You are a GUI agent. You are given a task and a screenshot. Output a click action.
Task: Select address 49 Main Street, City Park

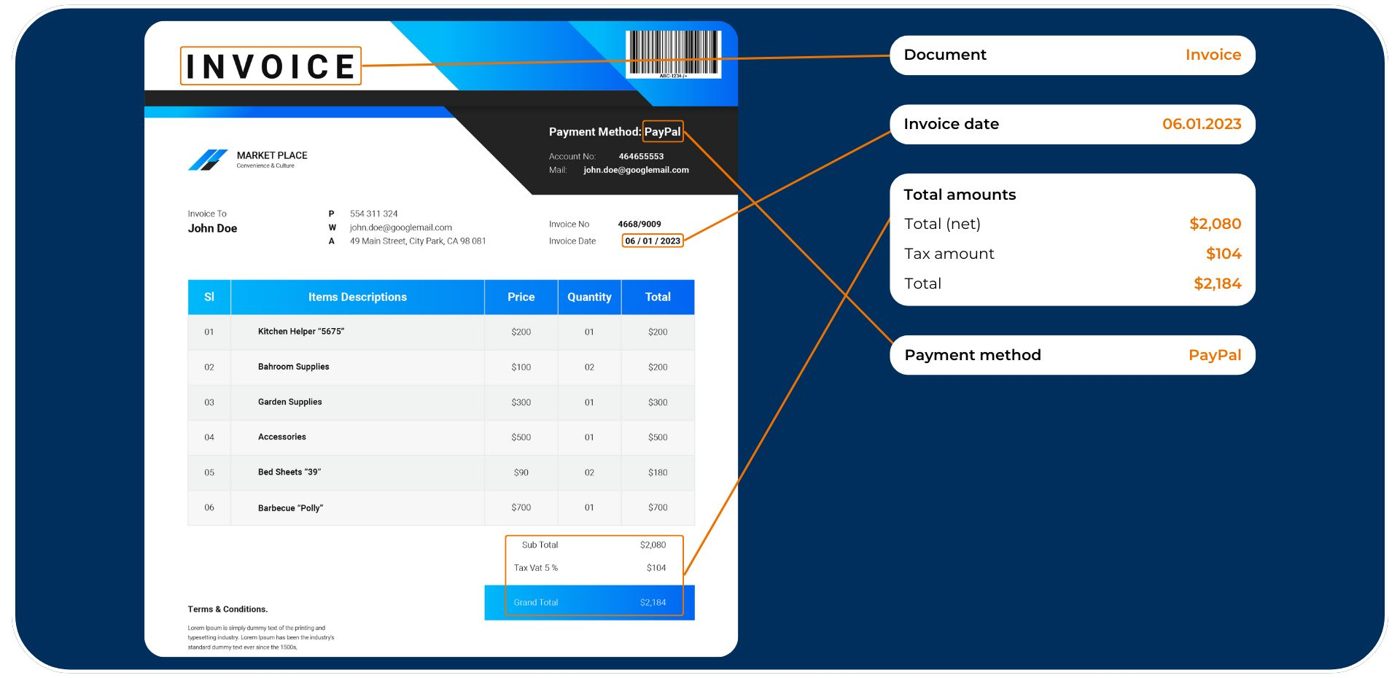418,241
